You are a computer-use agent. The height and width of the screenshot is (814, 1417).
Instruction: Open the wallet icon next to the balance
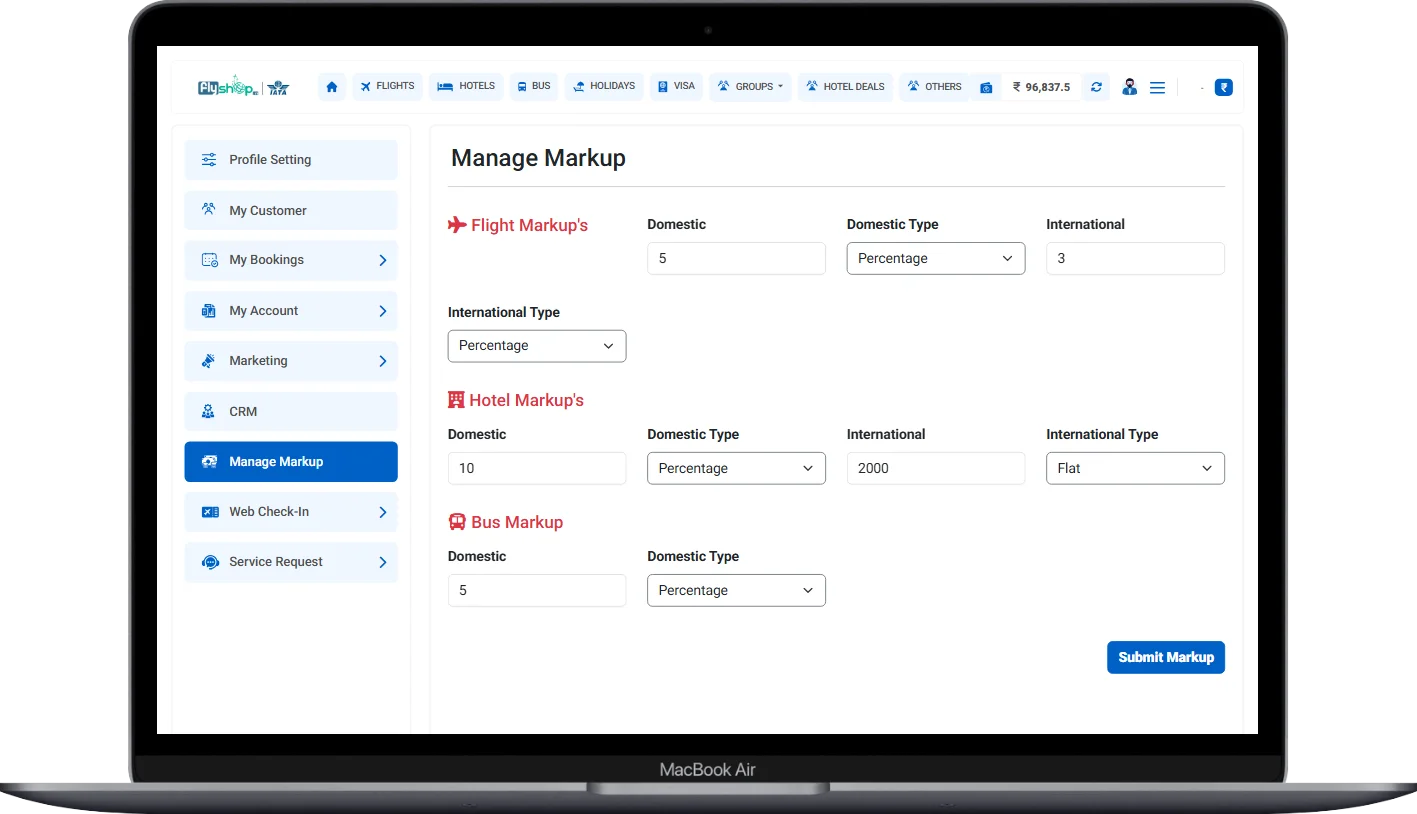[x=987, y=87]
